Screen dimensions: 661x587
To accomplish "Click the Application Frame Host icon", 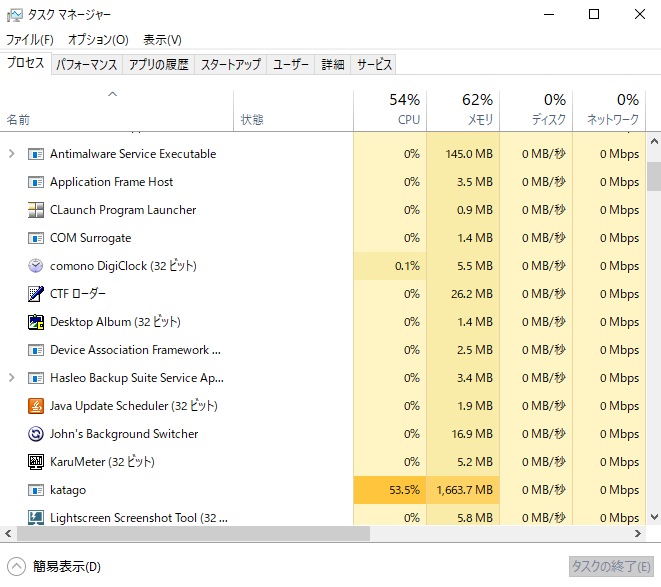I will pyautogui.click(x=36, y=182).
